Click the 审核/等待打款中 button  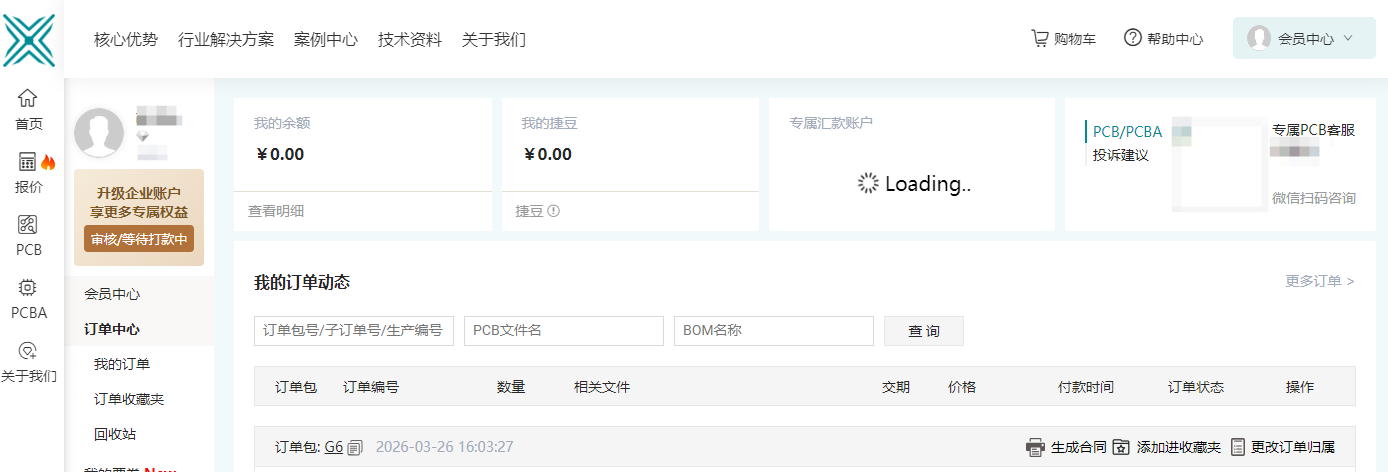(139, 240)
